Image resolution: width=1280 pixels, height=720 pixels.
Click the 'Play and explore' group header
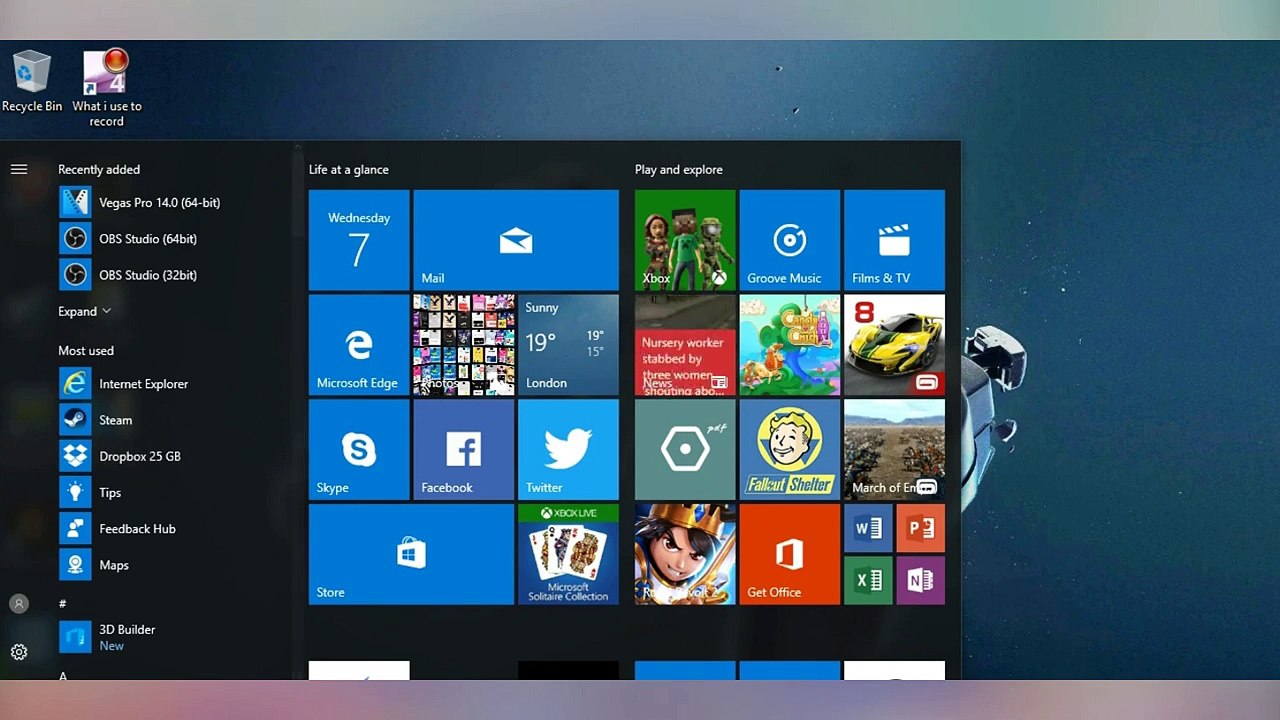pyautogui.click(x=679, y=169)
